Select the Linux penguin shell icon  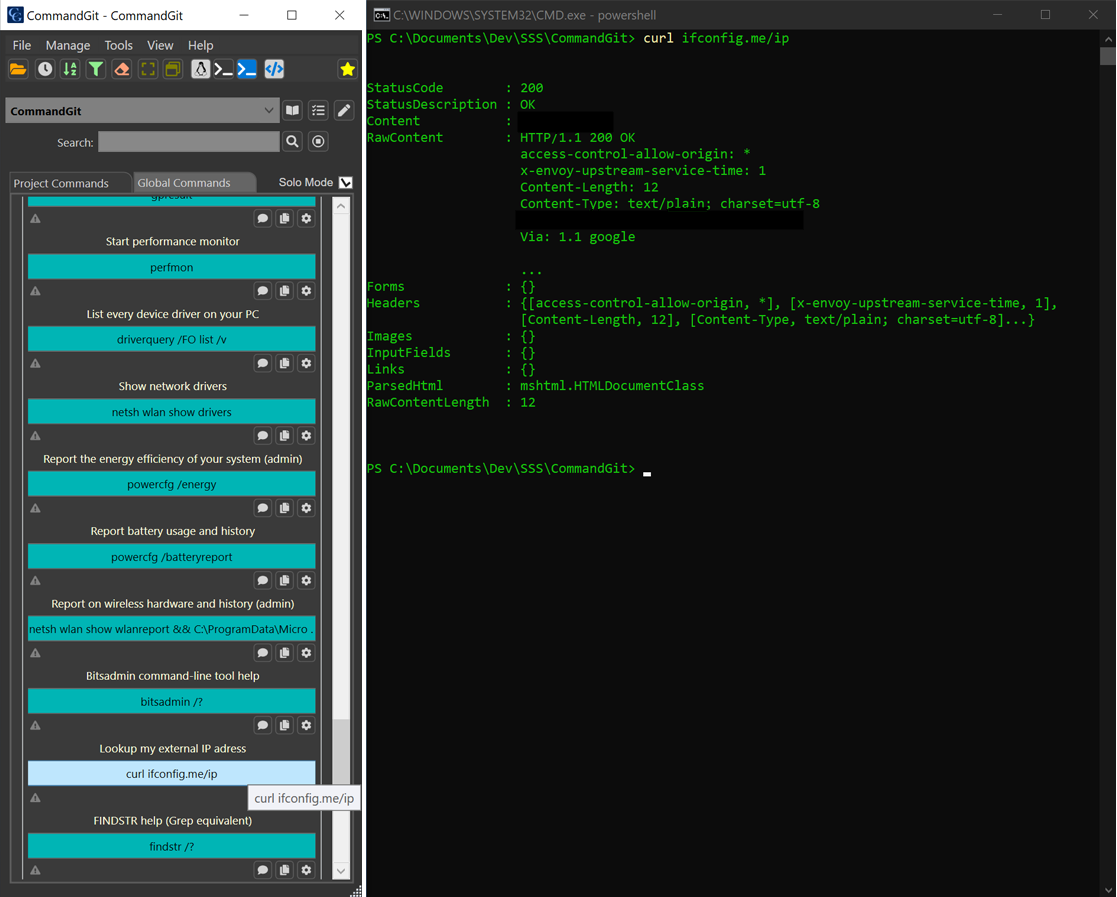point(200,70)
